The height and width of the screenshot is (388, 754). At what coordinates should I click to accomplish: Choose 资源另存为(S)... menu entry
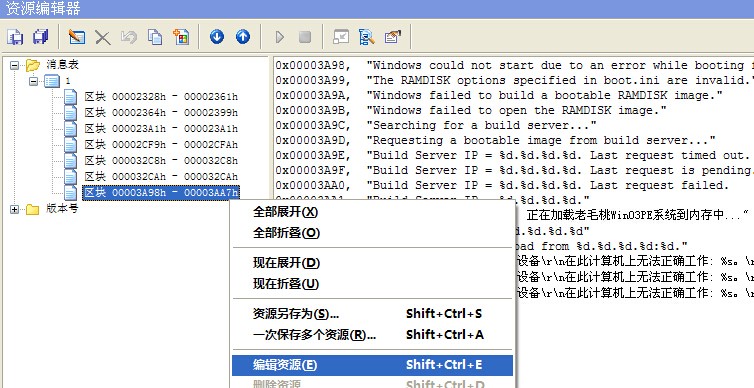tap(373, 314)
